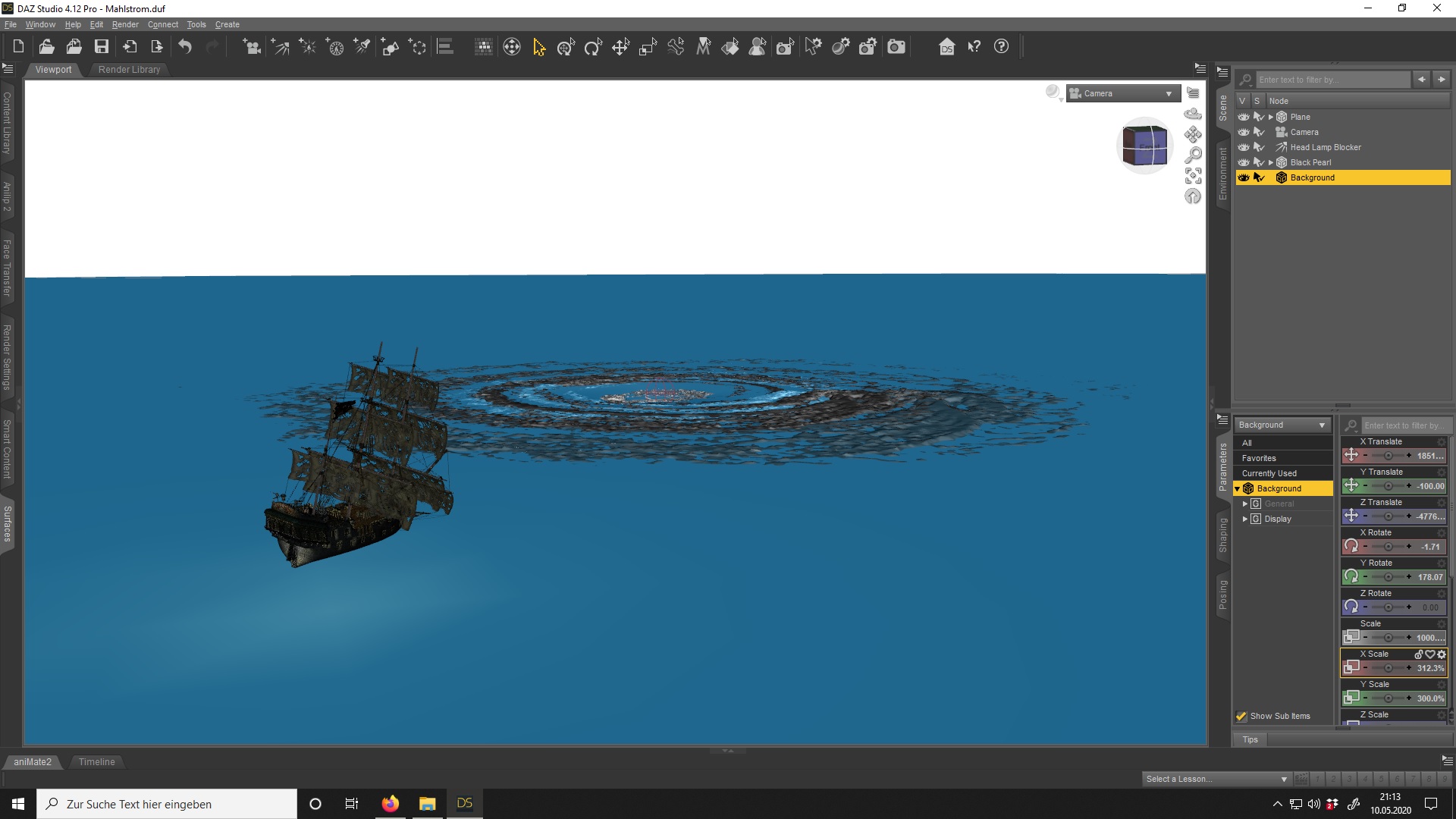The width and height of the screenshot is (1456, 819).
Task: Expand the Display parameter group
Action: pyautogui.click(x=1245, y=519)
